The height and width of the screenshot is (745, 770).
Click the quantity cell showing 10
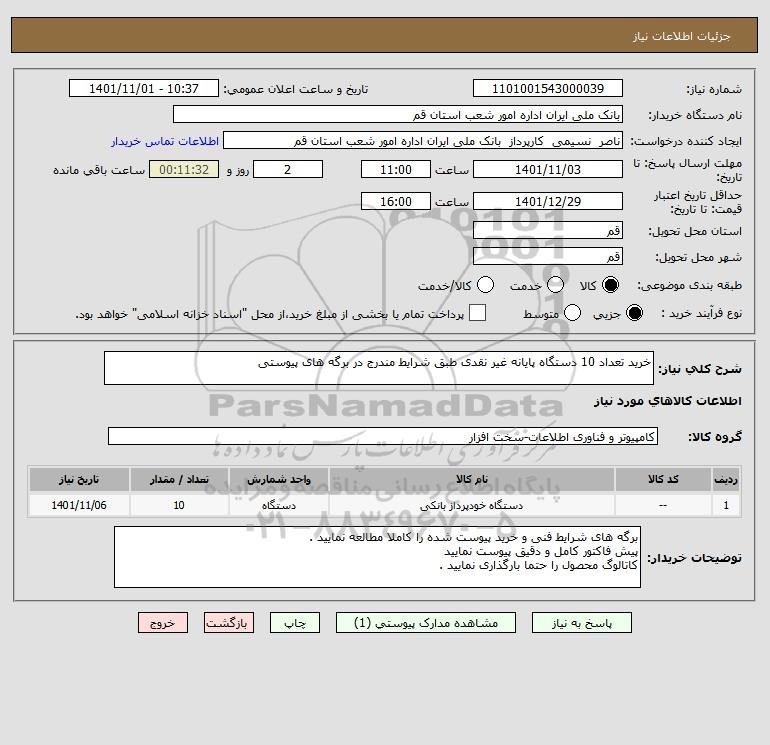tap(179, 505)
